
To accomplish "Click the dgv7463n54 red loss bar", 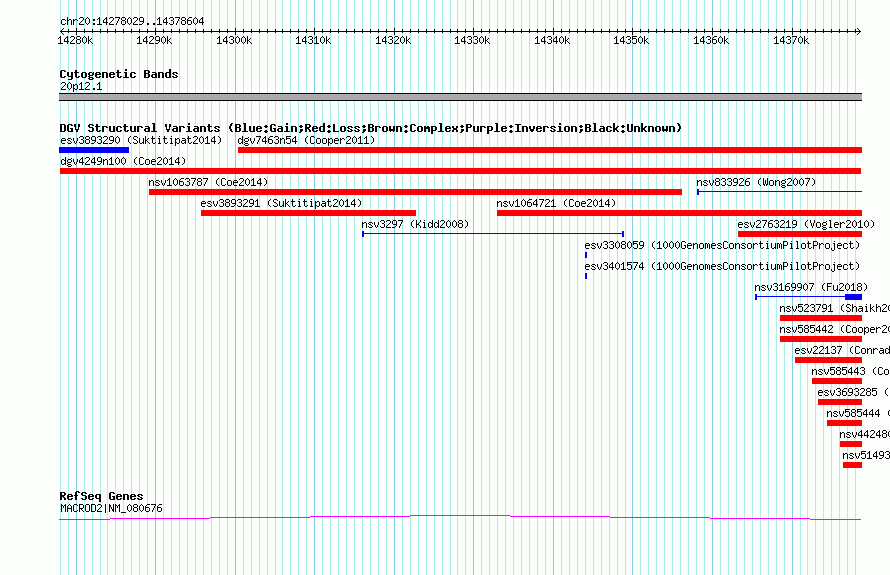I will (x=550, y=150).
